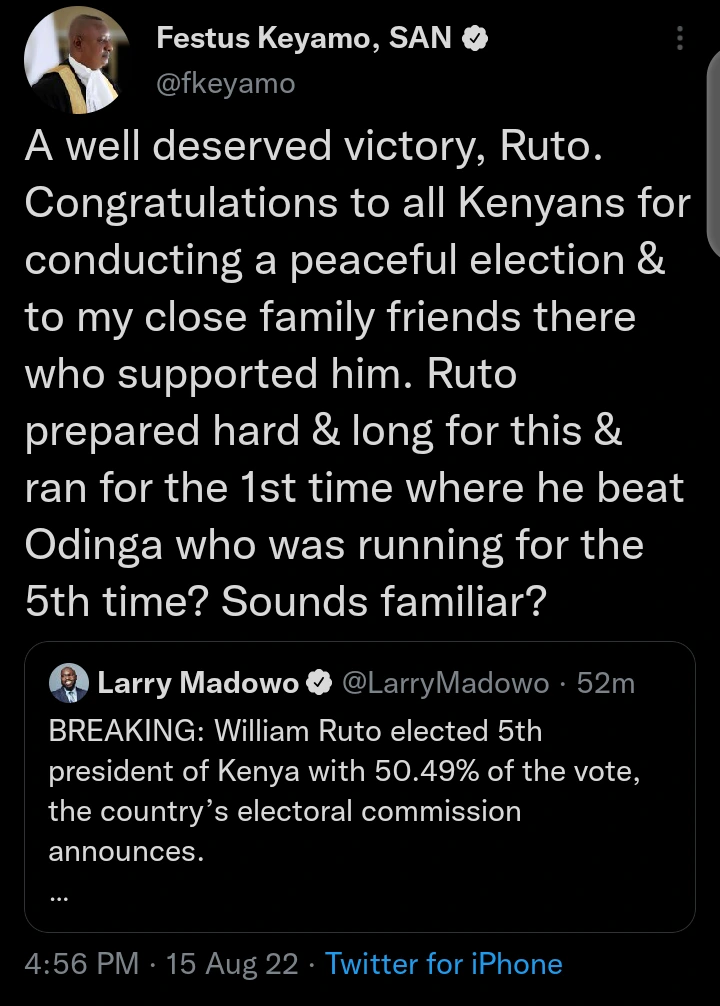Open the @LarryMadowo handle
This screenshot has width=720, height=1006.
click(x=446, y=683)
